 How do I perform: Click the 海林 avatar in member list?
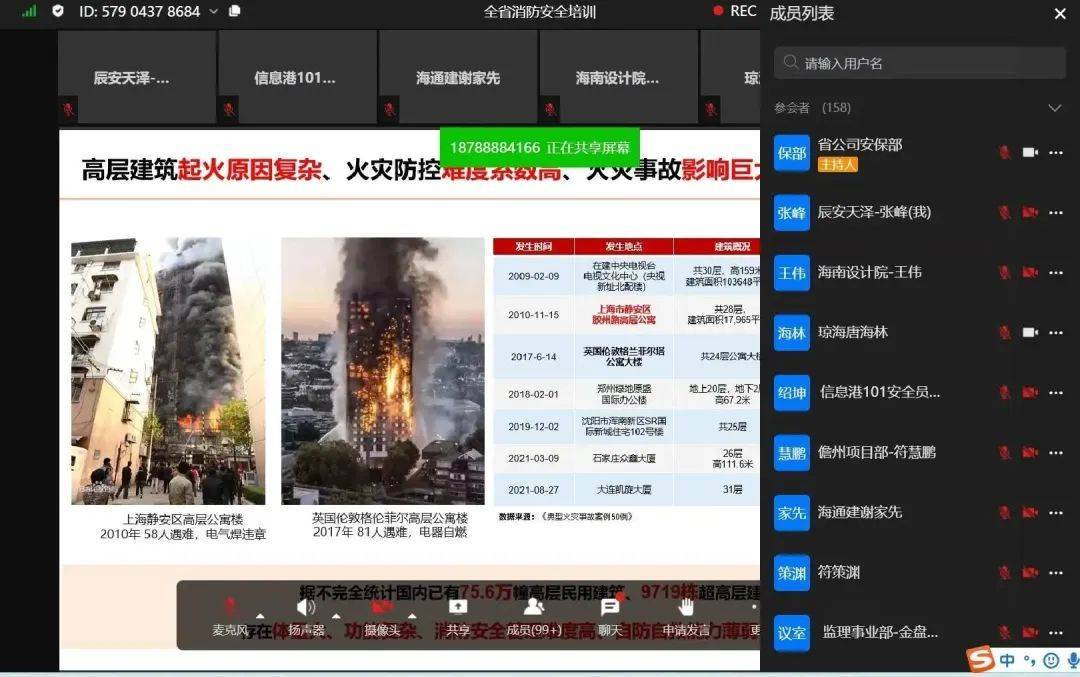coord(791,333)
